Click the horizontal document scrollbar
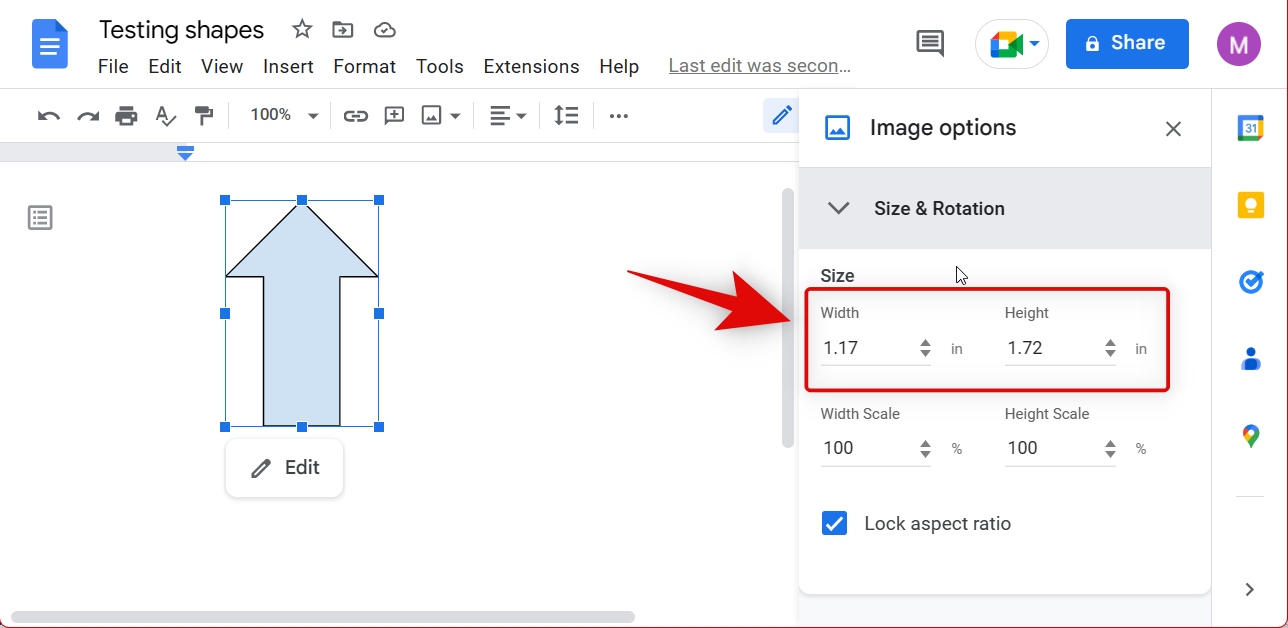The height and width of the screenshot is (628, 1288). coord(323,617)
